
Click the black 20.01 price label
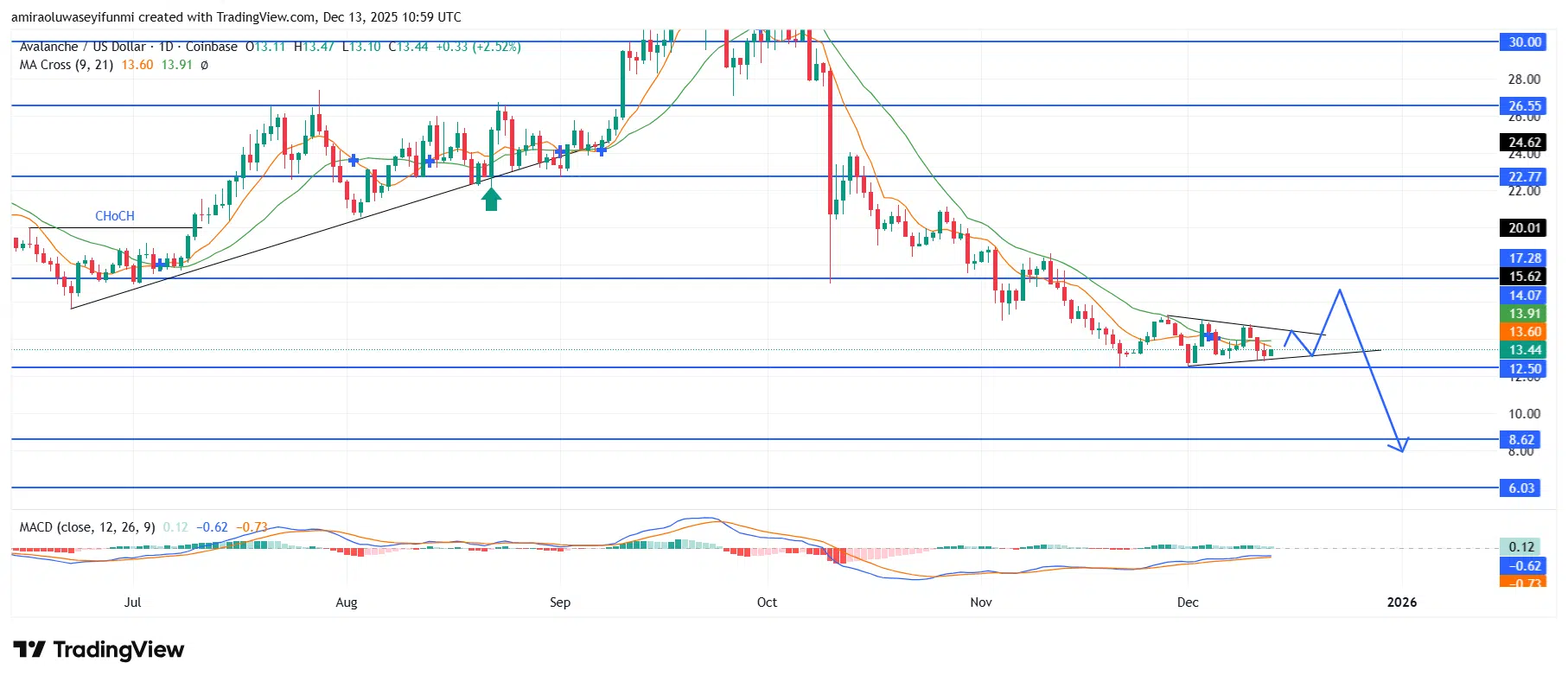click(1525, 227)
